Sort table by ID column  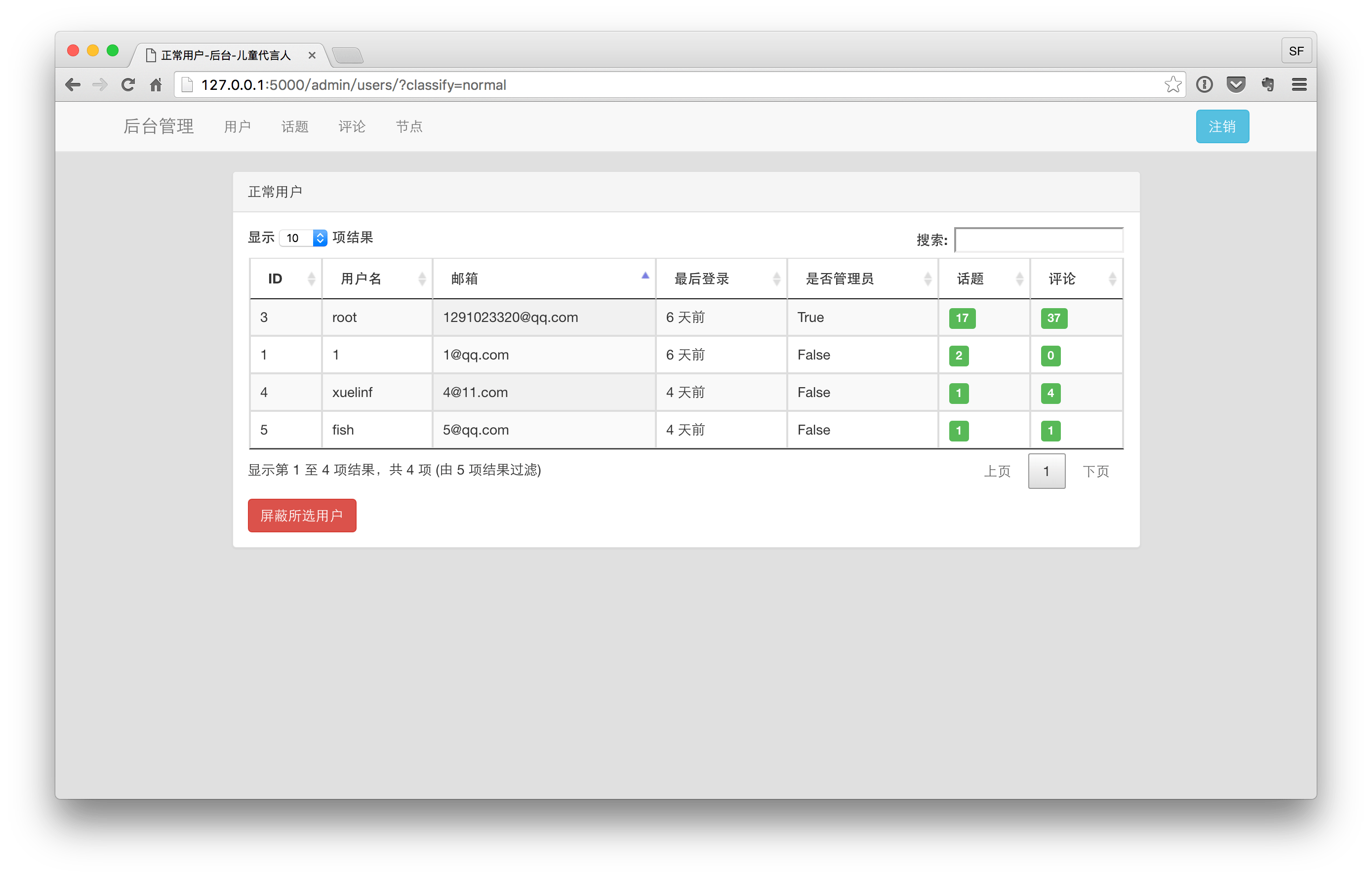coord(285,279)
